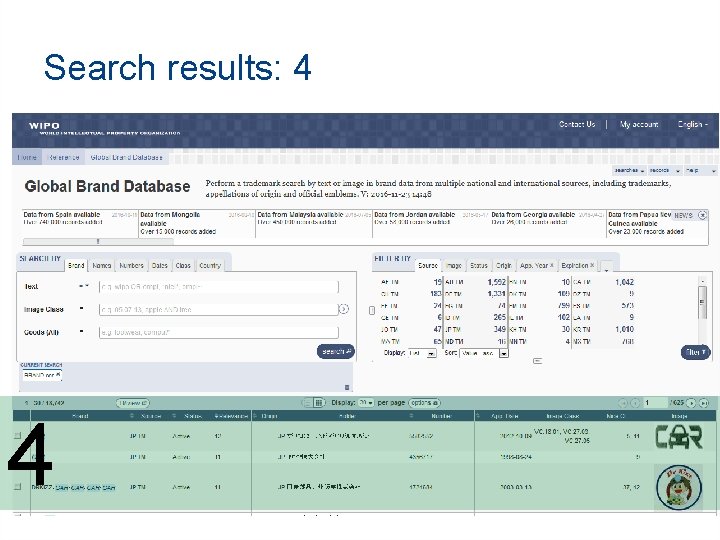Open the round cartoon logo thumbnail
Viewport: 720px width, 540px height.
679,487
